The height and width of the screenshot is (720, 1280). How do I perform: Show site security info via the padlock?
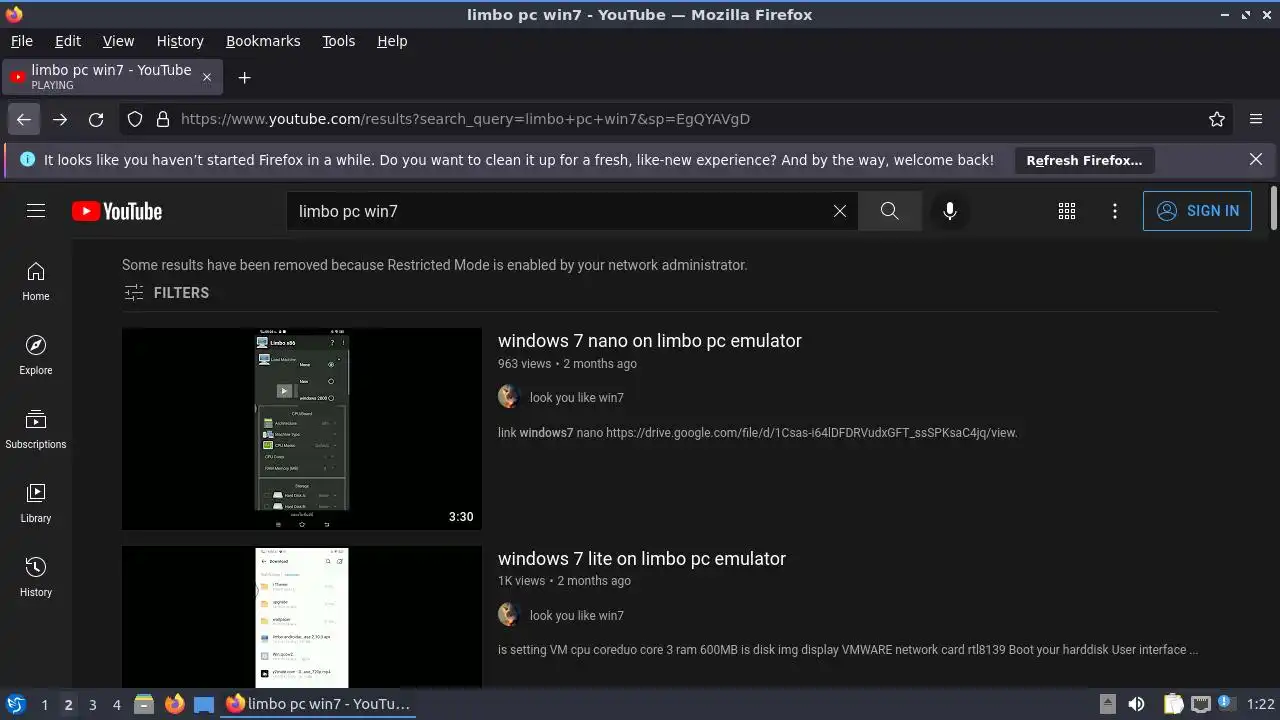click(163, 119)
